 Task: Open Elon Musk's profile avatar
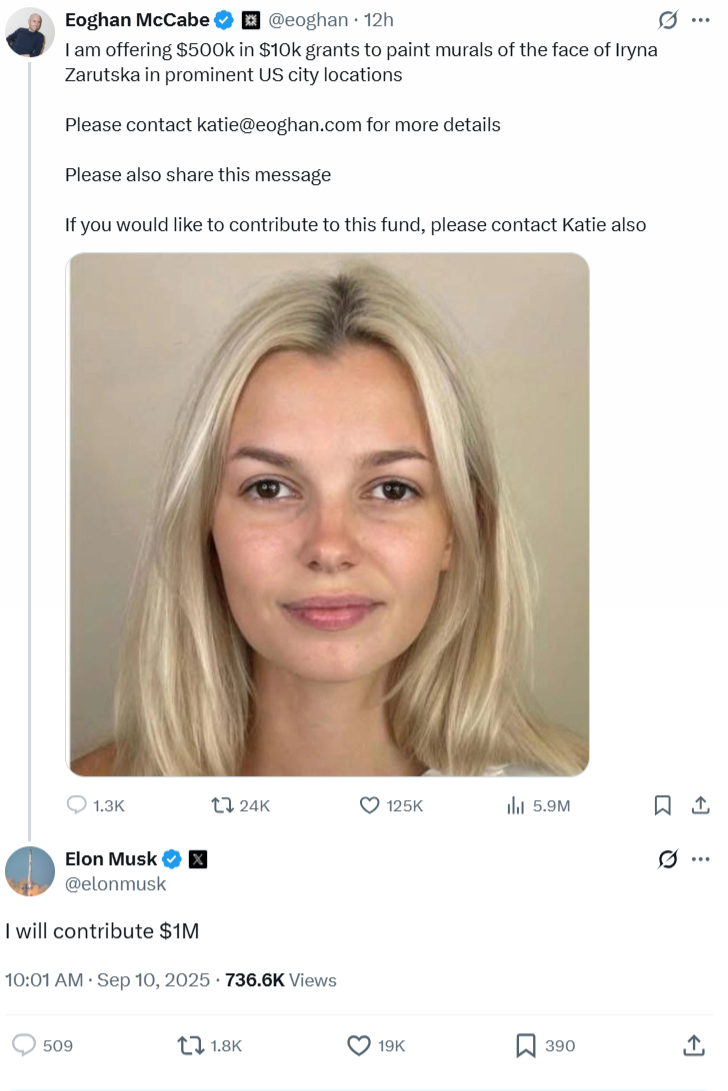pos(30,870)
